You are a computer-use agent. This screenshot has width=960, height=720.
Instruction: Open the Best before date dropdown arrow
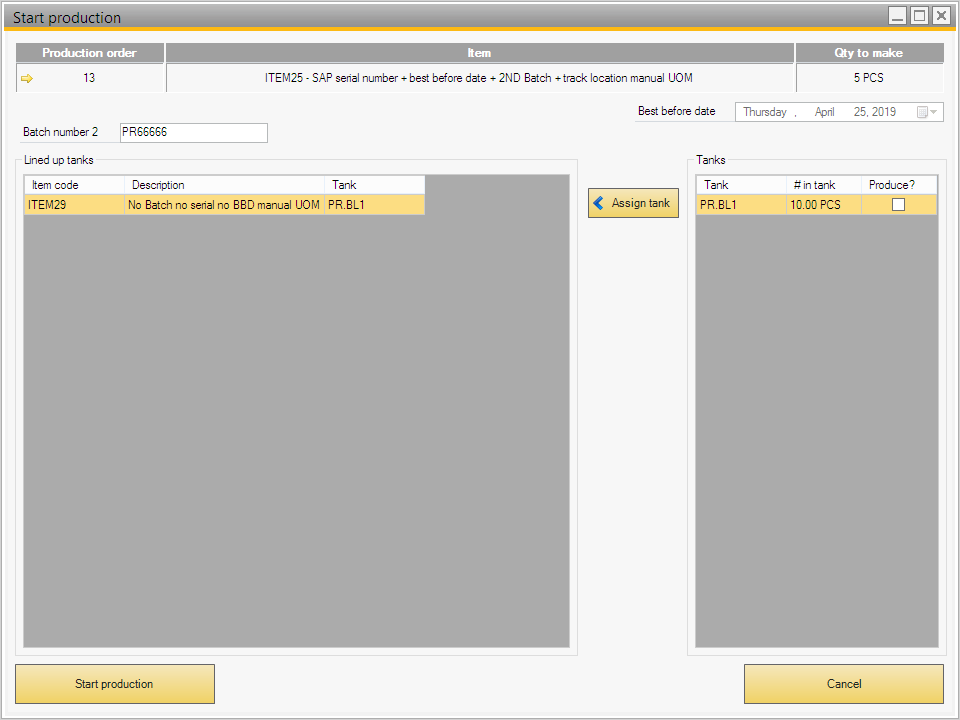tap(935, 111)
